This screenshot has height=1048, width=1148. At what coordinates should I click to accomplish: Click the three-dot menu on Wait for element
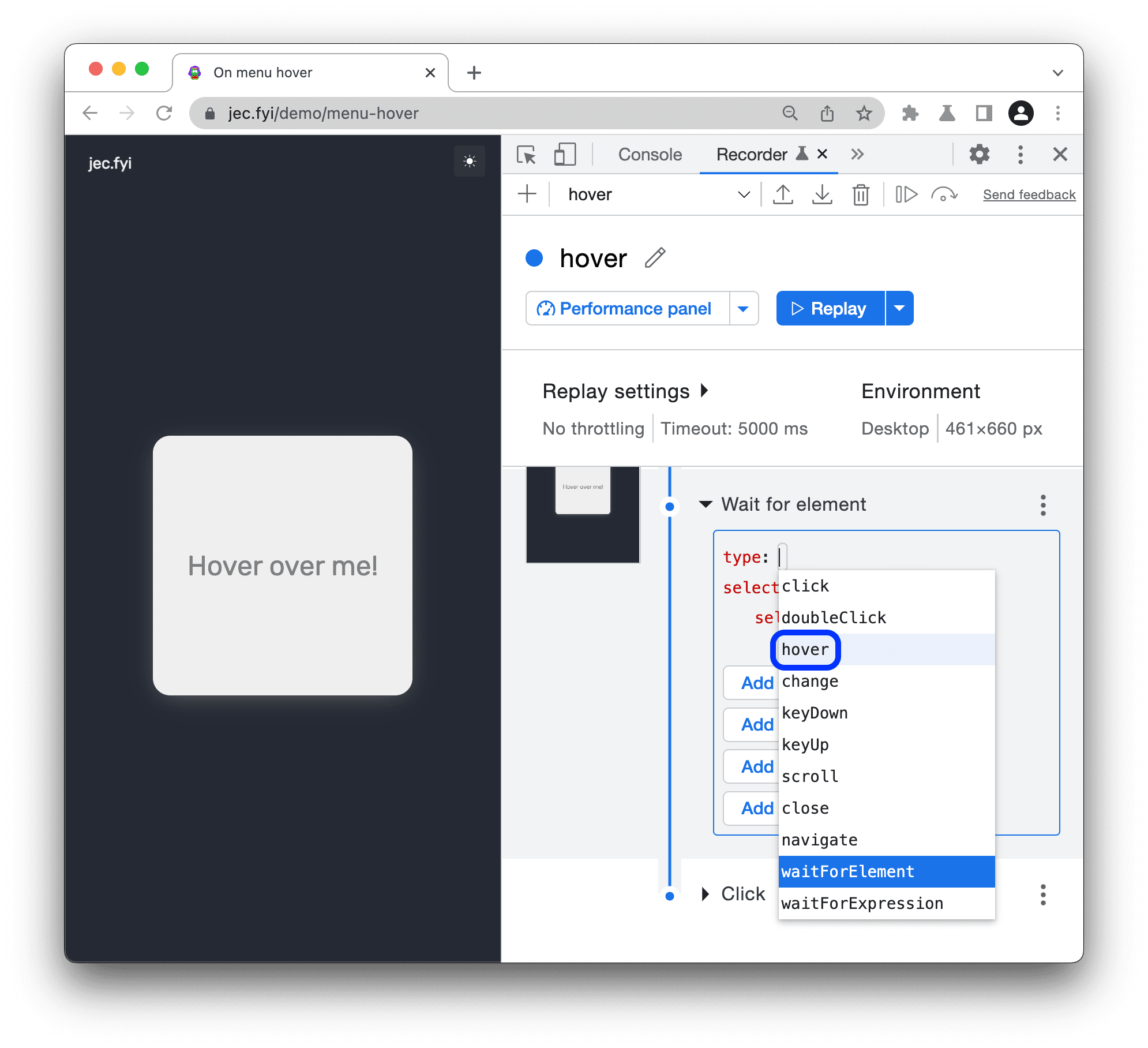pyautogui.click(x=1047, y=504)
